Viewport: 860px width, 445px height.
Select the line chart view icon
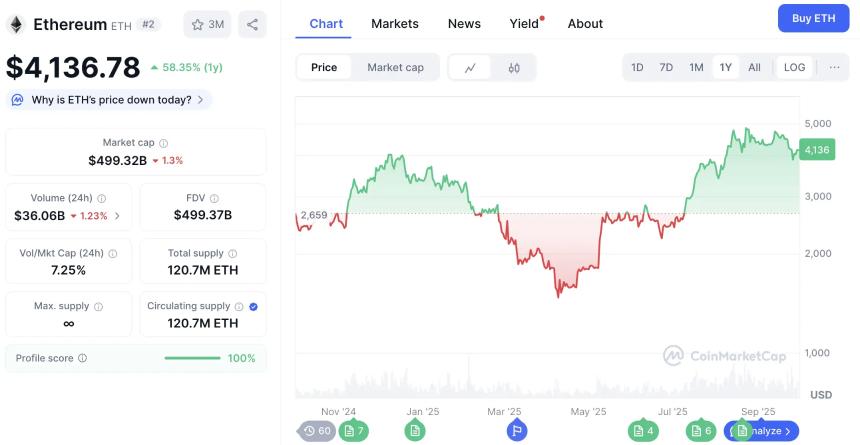(470, 68)
